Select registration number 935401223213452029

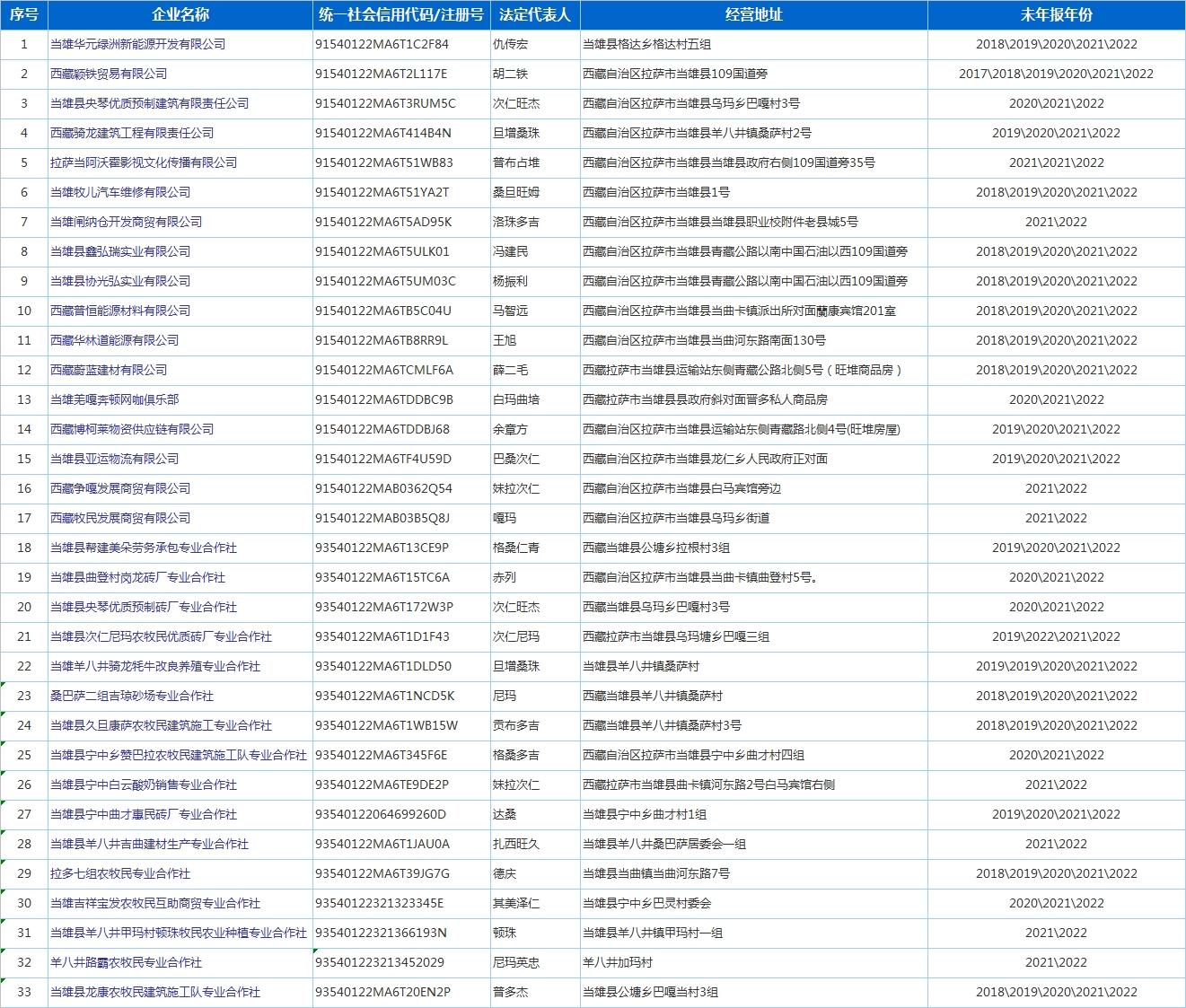tap(380, 962)
